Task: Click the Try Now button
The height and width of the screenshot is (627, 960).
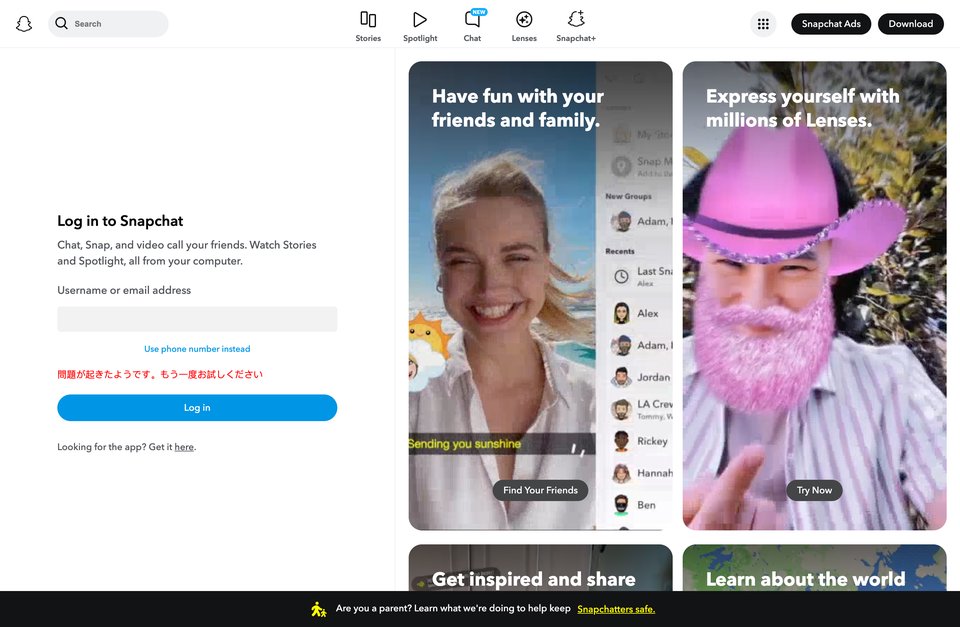Action: [x=814, y=490]
